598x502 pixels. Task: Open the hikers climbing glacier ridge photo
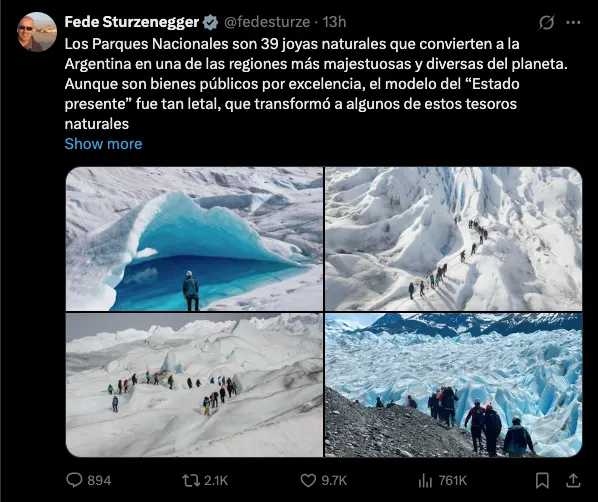(x=453, y=239)
